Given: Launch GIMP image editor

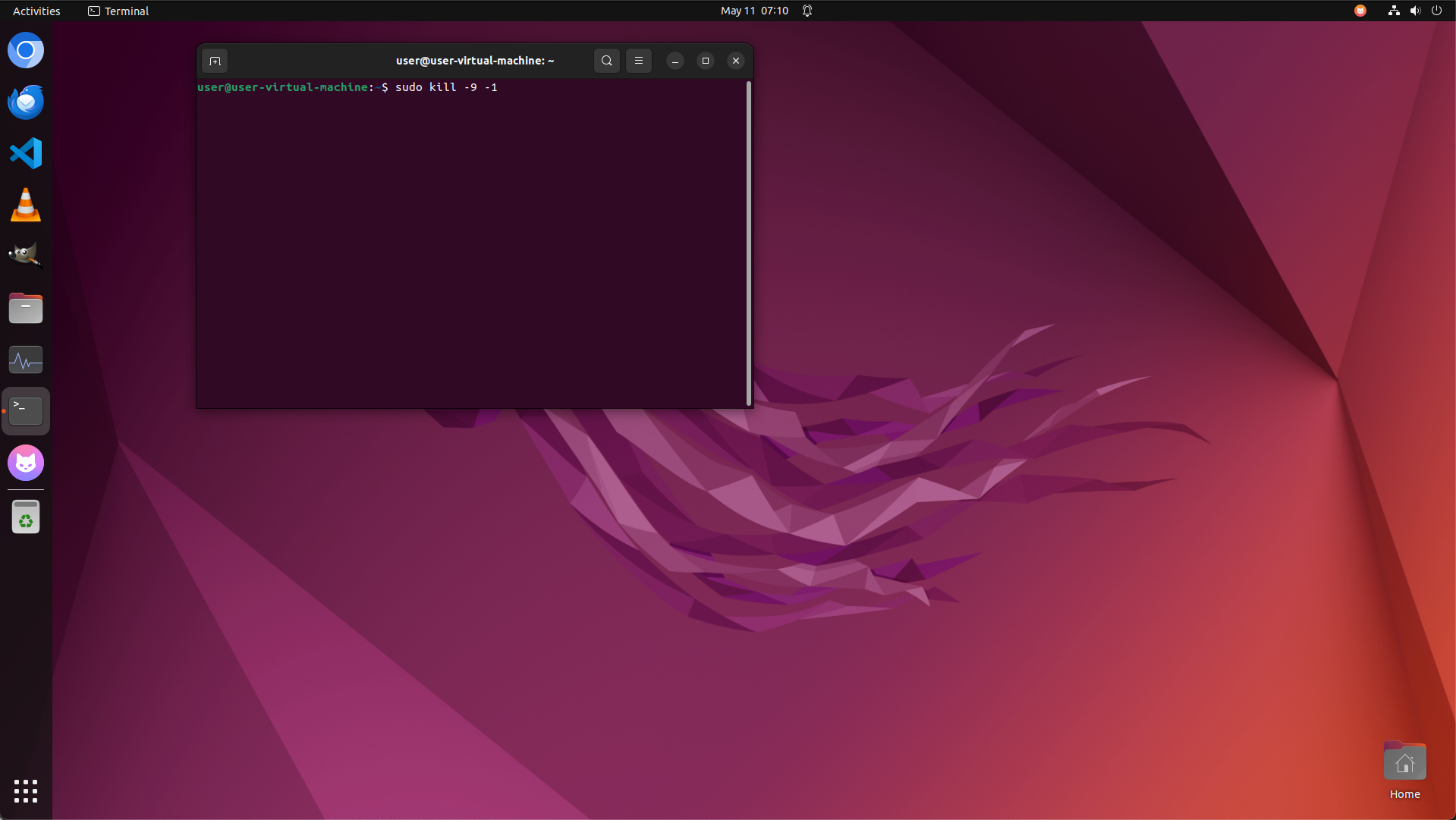Looking at the screenshot, I should 26,256.
